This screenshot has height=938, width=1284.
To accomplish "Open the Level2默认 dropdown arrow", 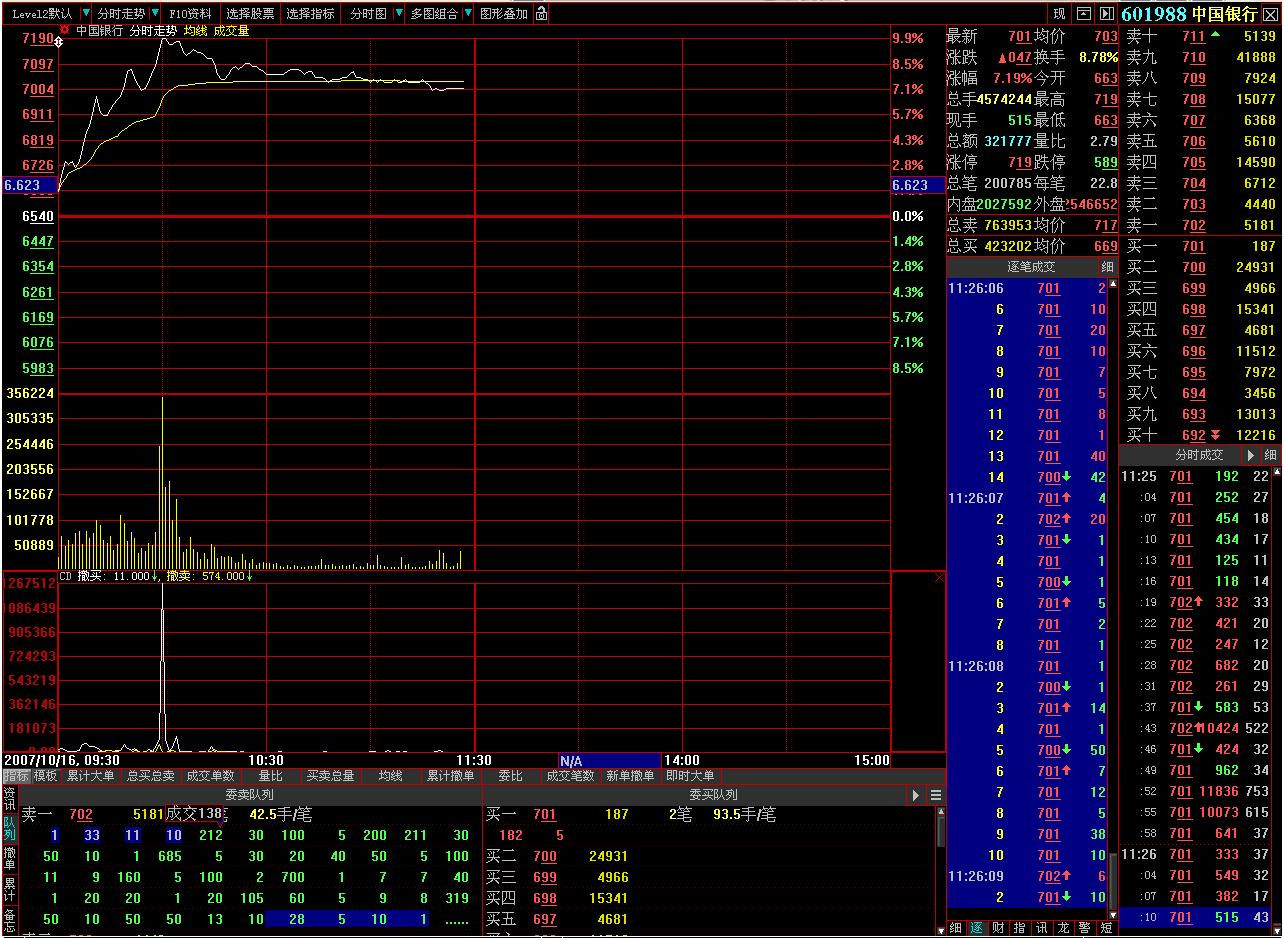I will click(85, 14).
